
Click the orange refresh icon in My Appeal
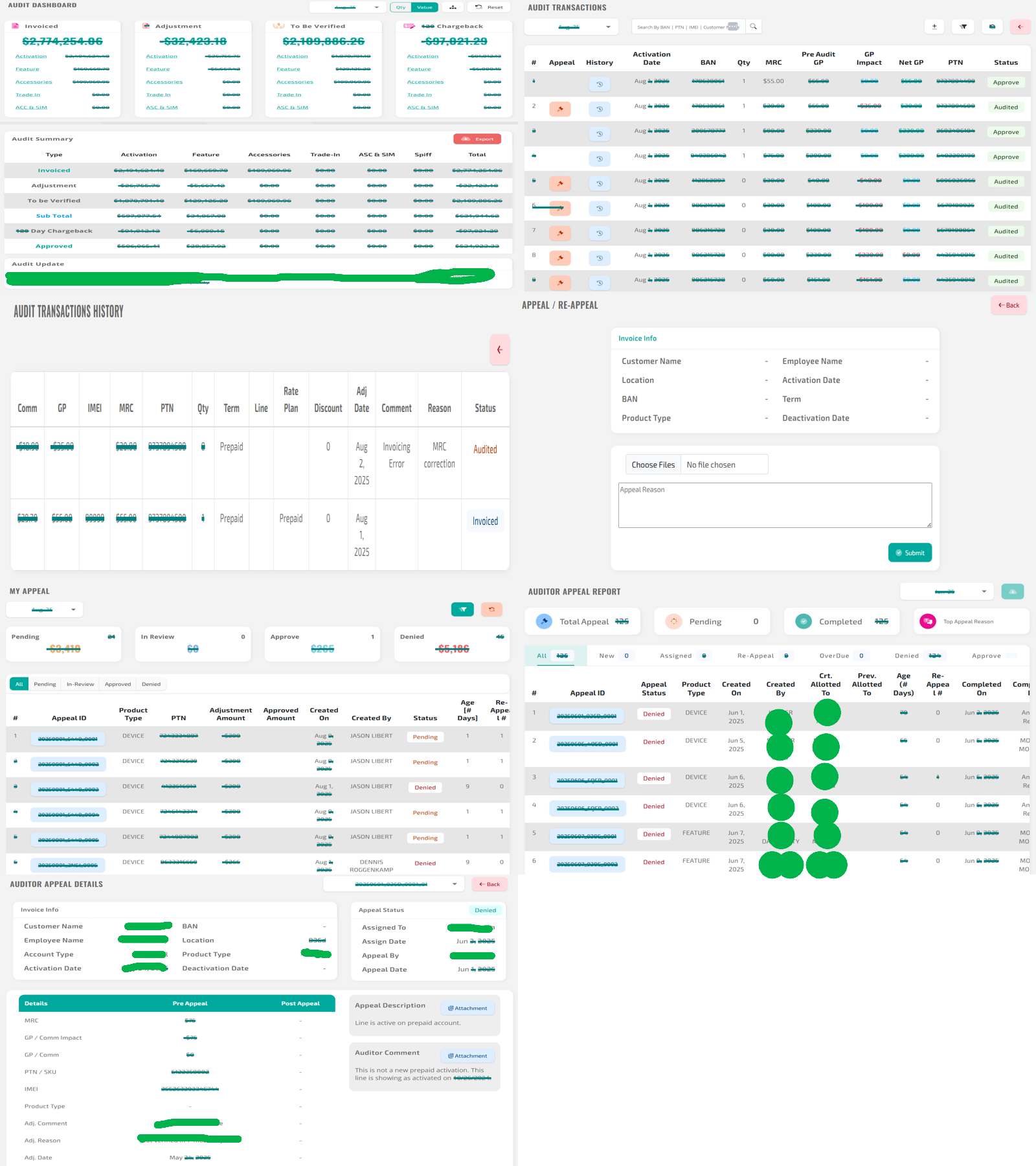coord(491,610)
